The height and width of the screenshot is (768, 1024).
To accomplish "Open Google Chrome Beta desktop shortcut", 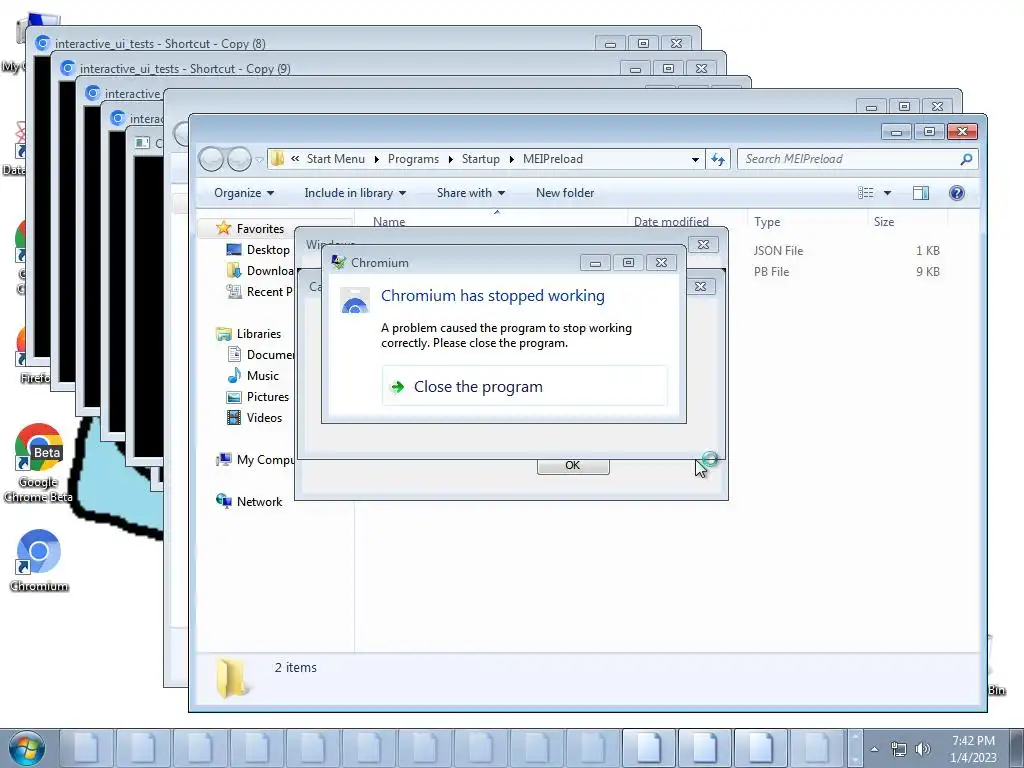I will pos(39,464).
